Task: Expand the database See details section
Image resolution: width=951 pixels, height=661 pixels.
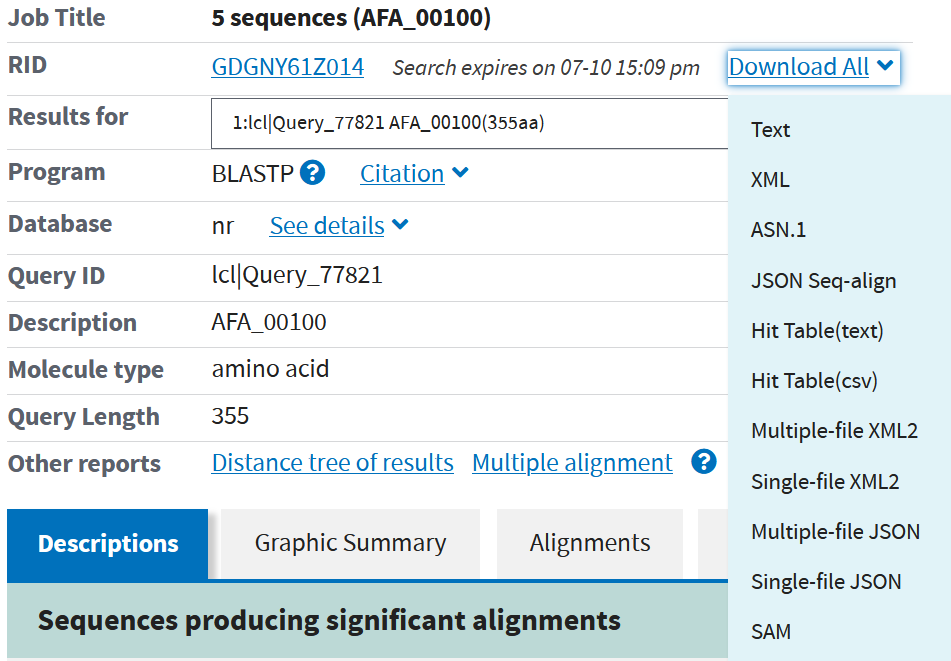Action: tap(338, 226)
